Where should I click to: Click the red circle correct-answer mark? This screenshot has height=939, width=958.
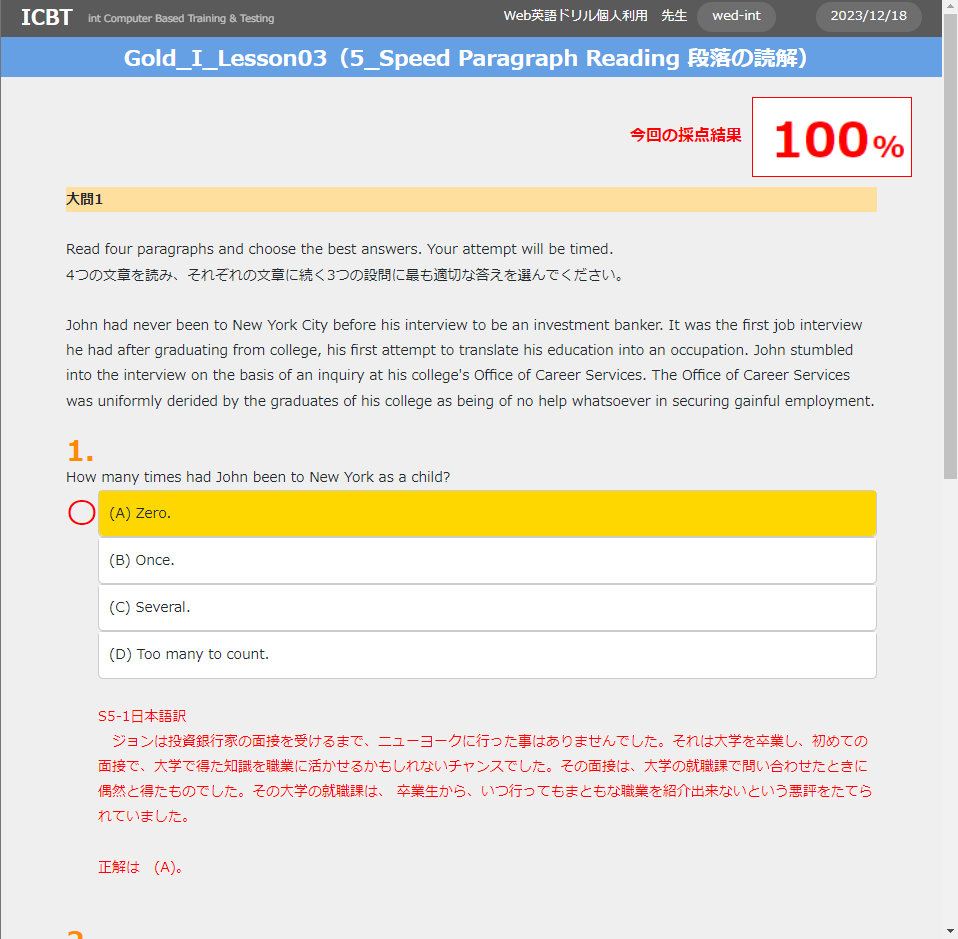coord(81,513)
